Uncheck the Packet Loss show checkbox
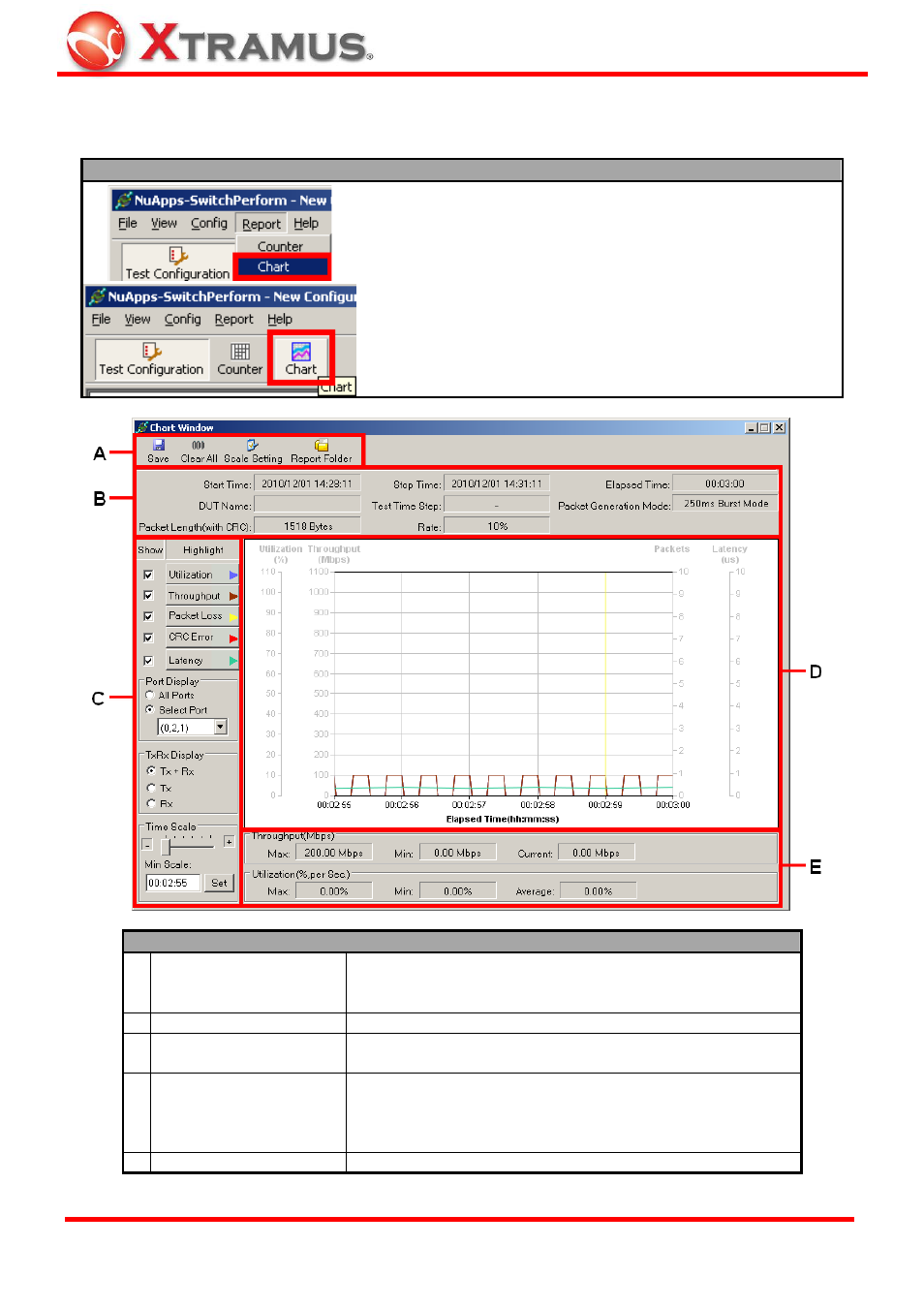 (148, 616)
